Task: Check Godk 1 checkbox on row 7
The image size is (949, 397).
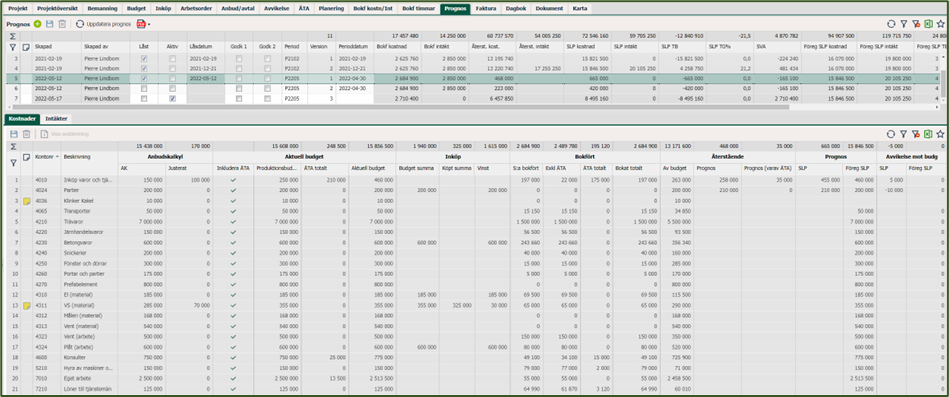Action: click(x=239, y=98)
